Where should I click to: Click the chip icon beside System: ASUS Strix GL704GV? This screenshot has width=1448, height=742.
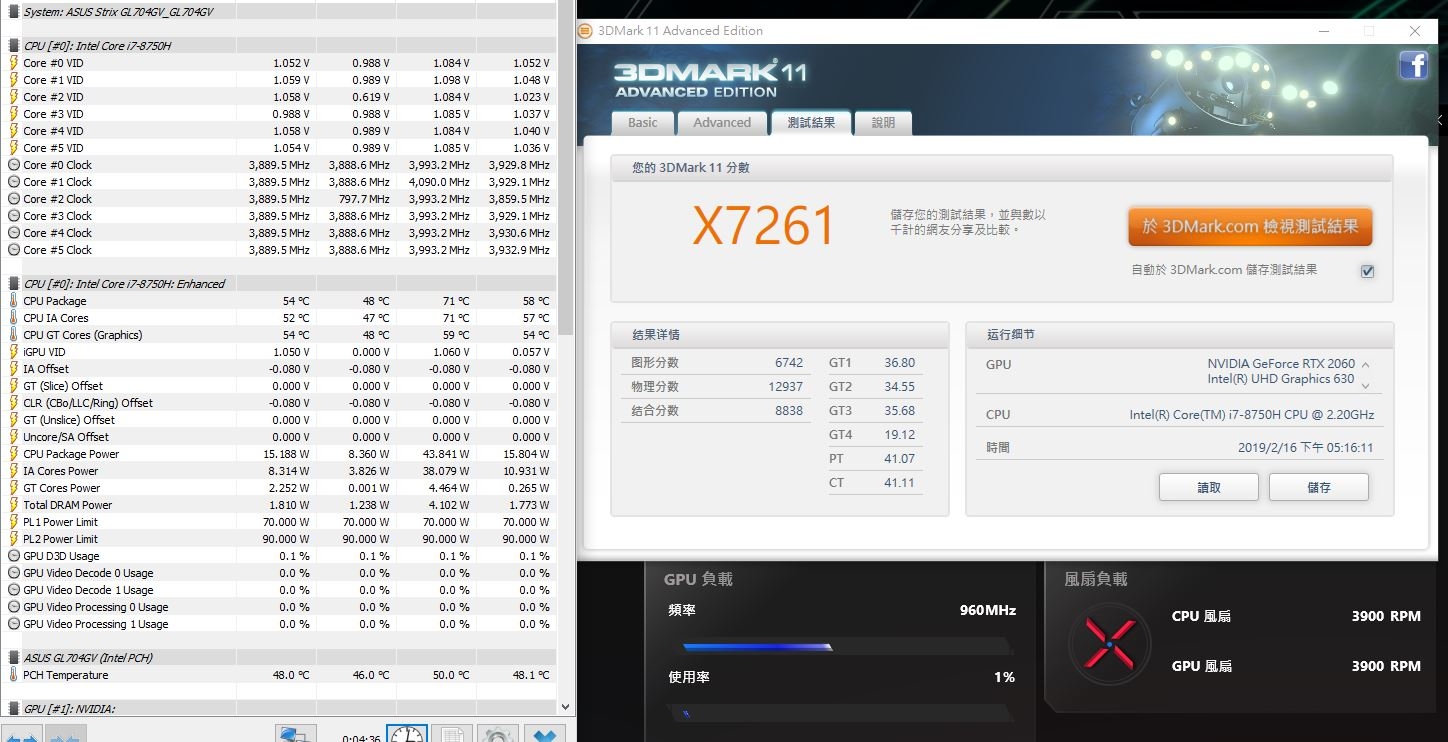pyautogui.click(x=14, y=11)
